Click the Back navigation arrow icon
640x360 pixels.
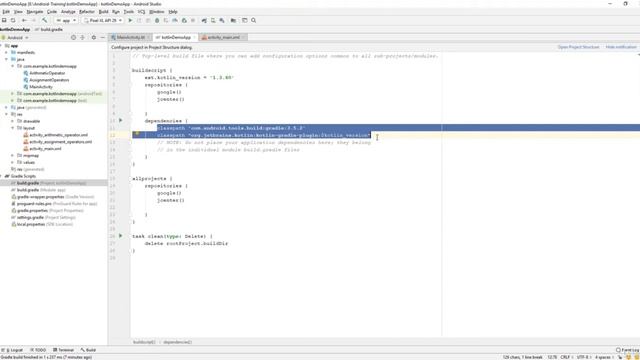(24, 20)
